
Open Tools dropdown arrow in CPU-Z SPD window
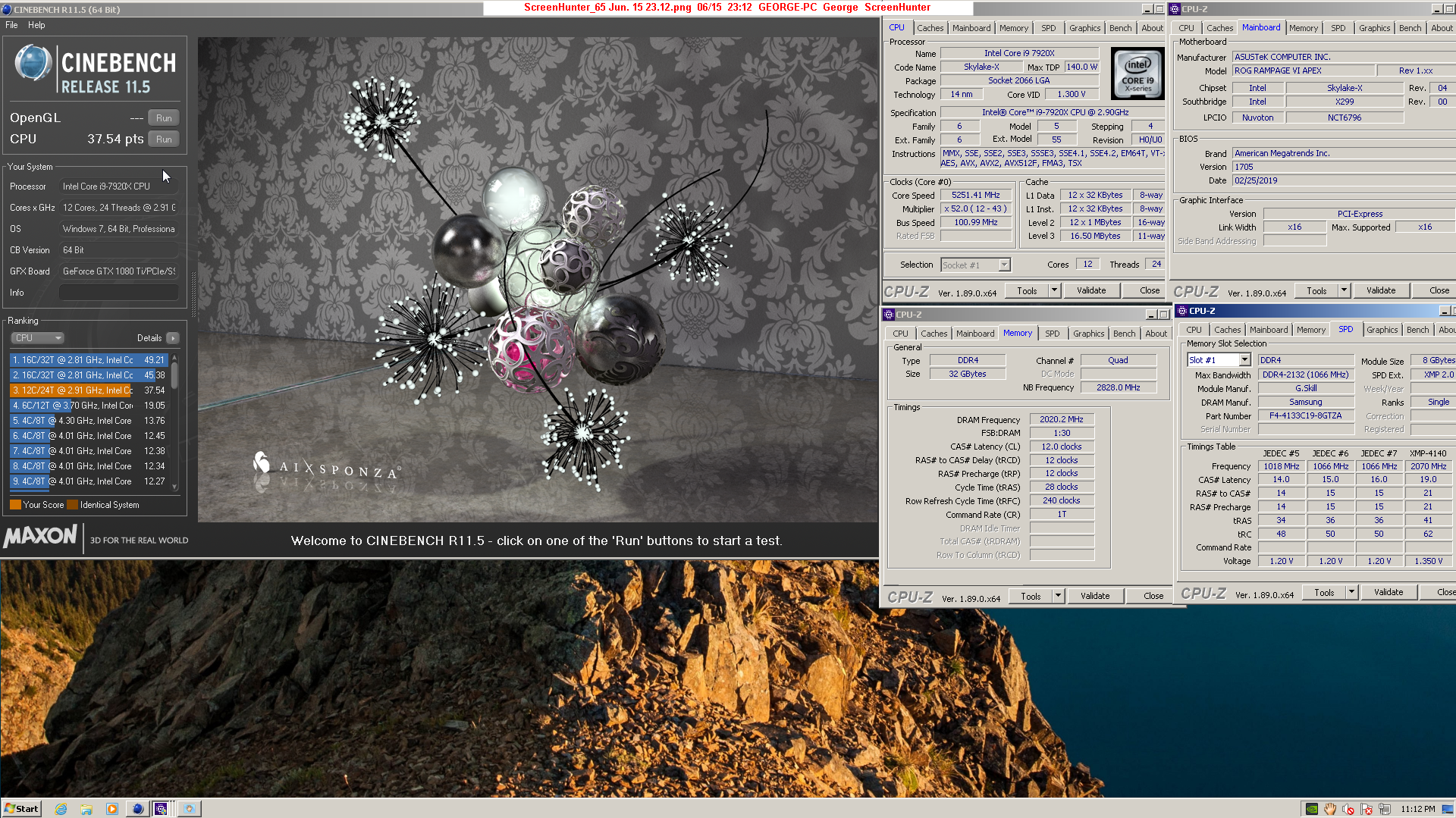coord(1351,592)
